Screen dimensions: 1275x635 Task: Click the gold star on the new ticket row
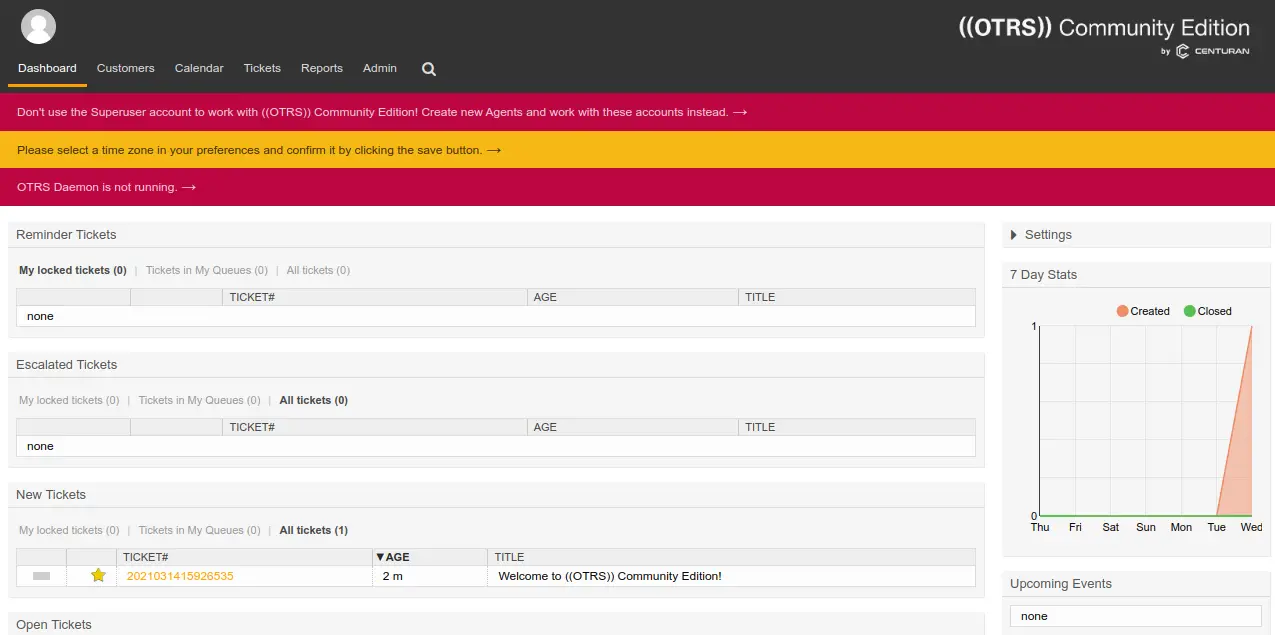point(98,575)
